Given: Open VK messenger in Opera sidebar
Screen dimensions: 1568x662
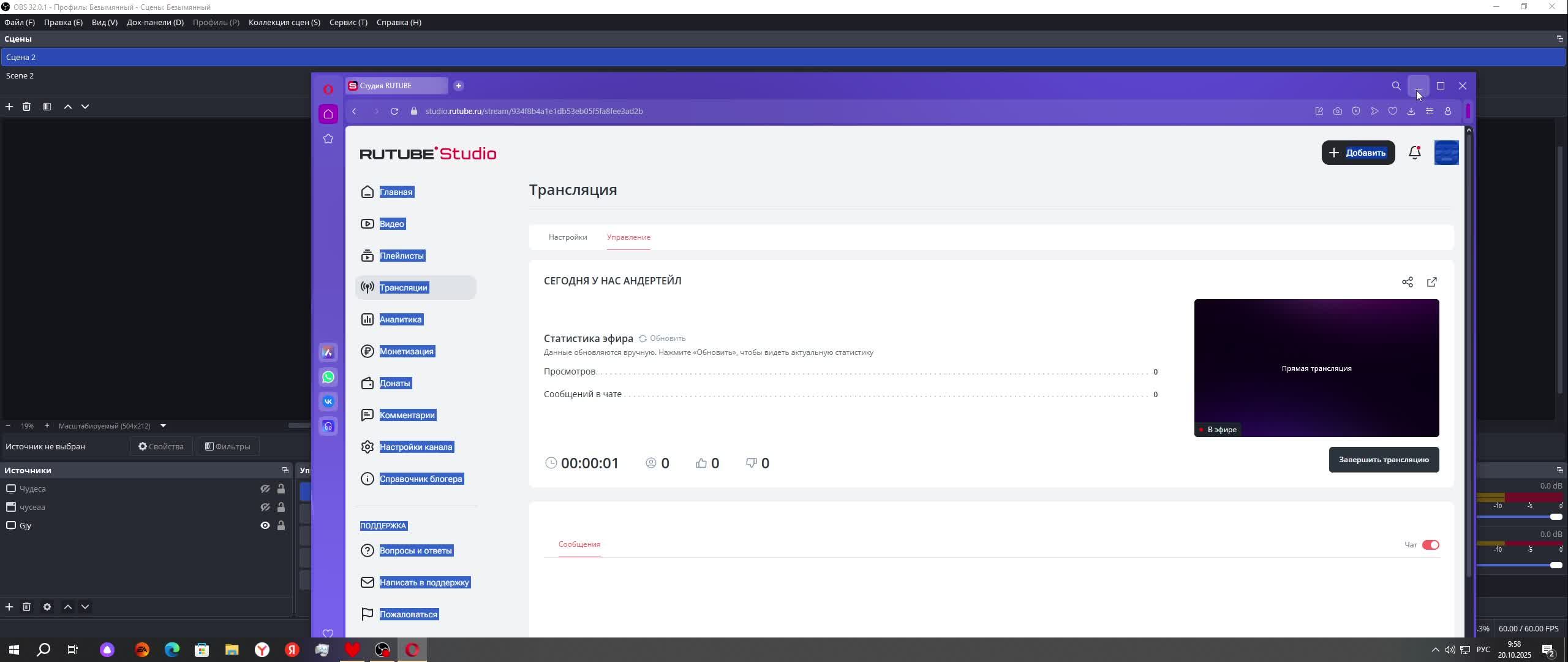Looking at the screenshot, I should click(x=328, y=401).
